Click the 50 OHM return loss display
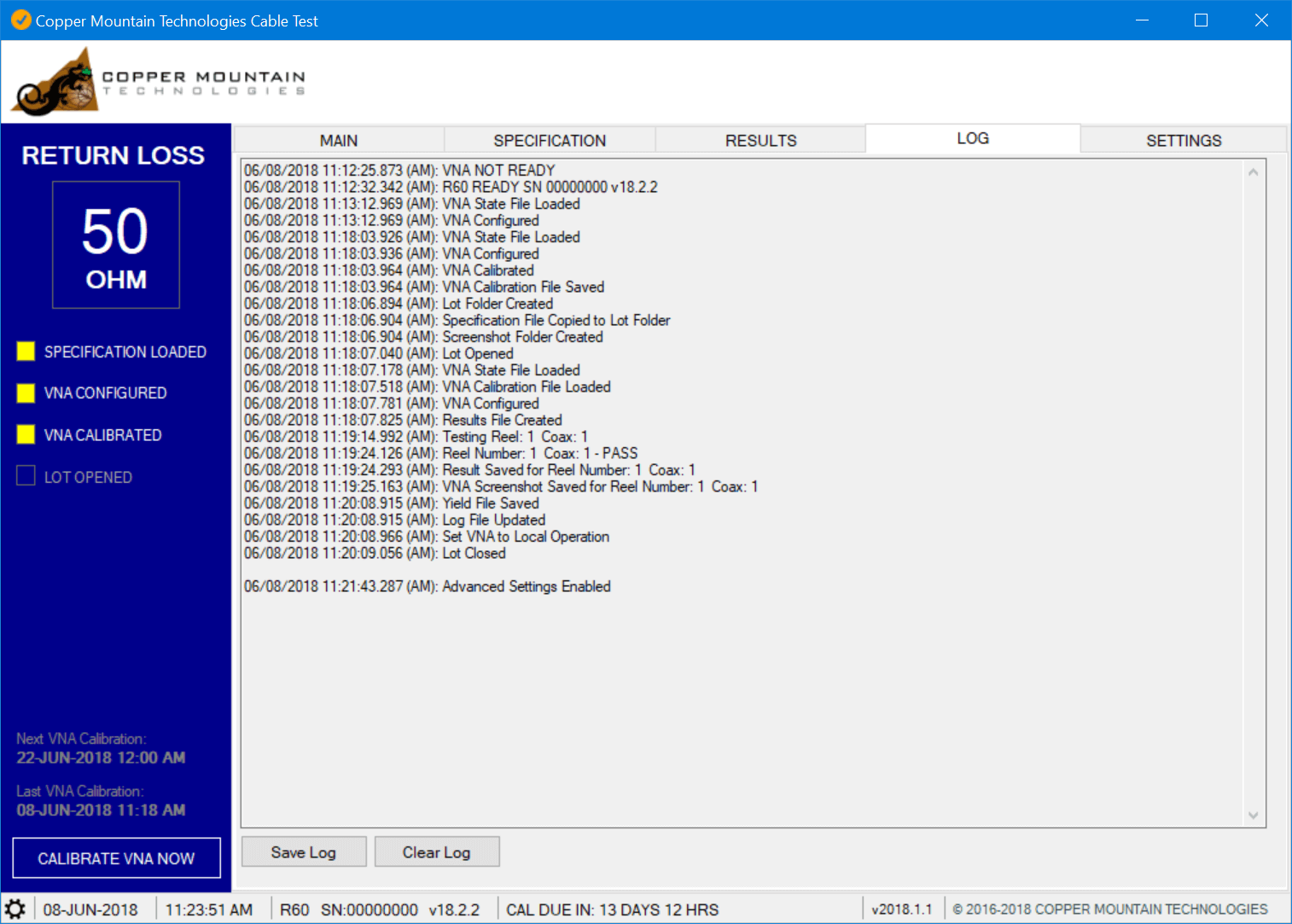The image size is (1292, 924). coord(116,245)
